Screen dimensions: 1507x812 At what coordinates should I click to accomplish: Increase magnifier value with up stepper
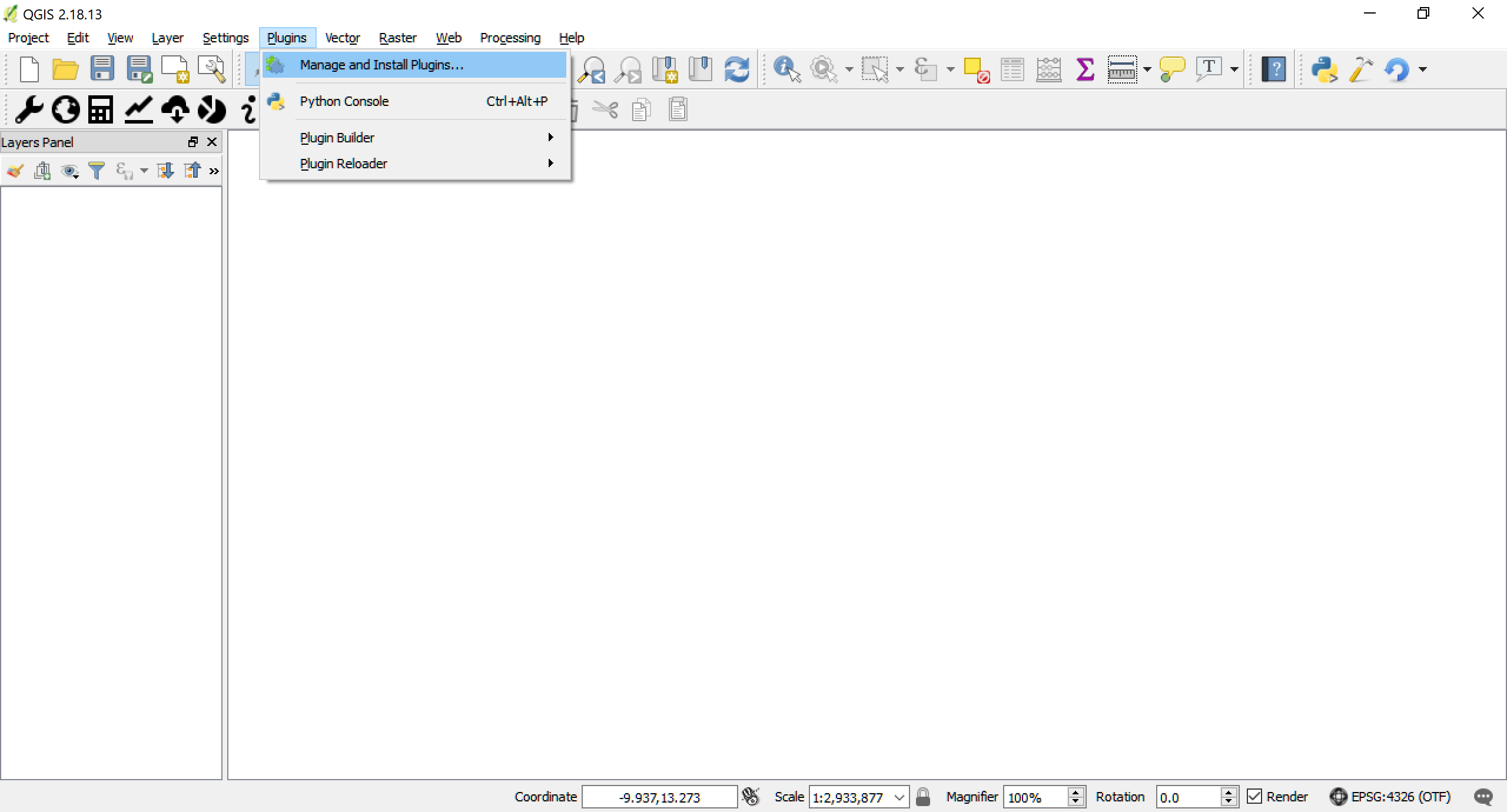coord(1076,793)
